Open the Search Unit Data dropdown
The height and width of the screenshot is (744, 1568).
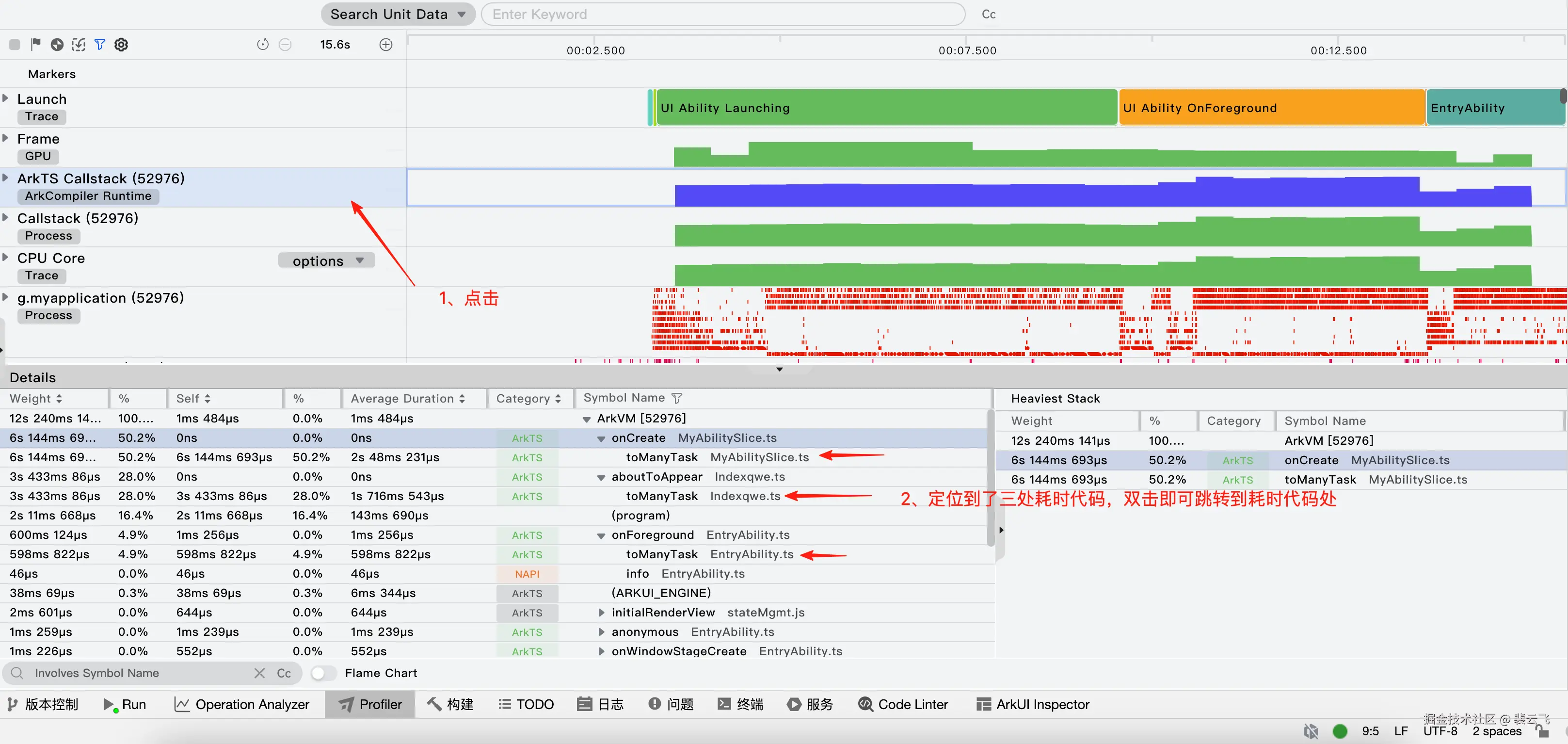[x=398, y=14]
